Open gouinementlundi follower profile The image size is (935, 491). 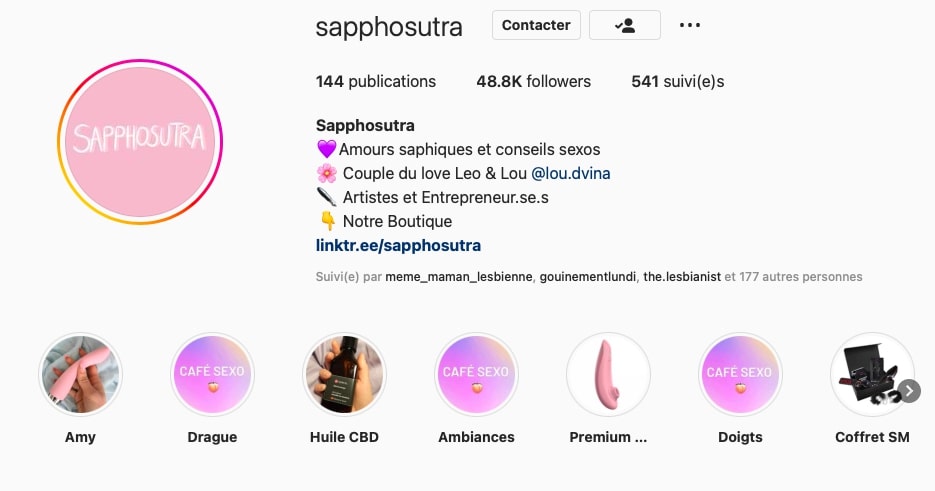[x=587, y=277]
